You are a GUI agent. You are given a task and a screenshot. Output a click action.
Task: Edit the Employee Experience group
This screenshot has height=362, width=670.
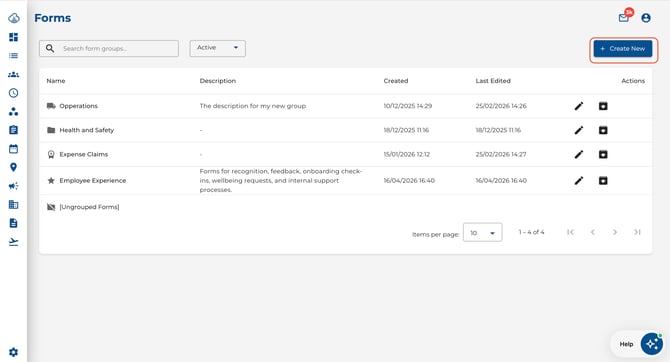click(579, 180)
